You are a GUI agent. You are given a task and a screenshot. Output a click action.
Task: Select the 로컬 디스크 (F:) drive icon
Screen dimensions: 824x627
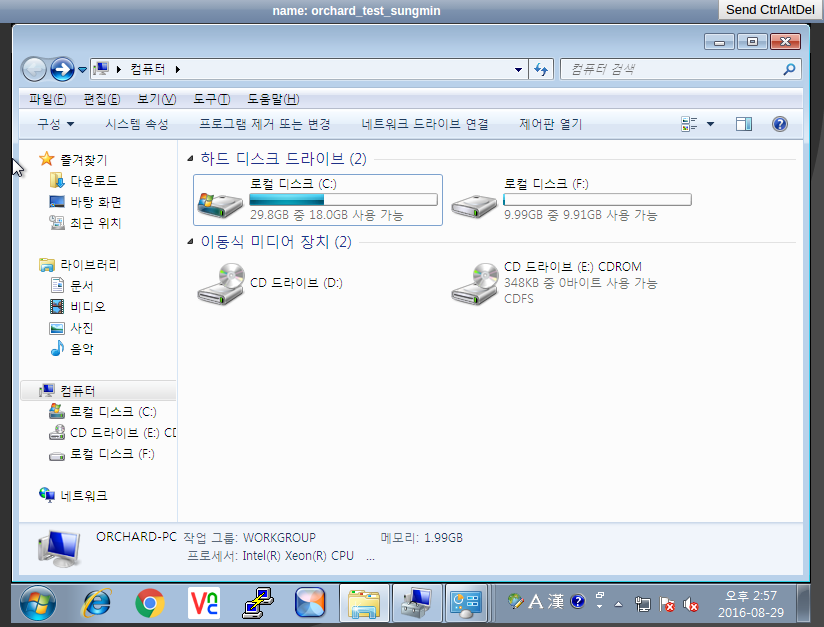pyautogui.click(x=474, y=206)
